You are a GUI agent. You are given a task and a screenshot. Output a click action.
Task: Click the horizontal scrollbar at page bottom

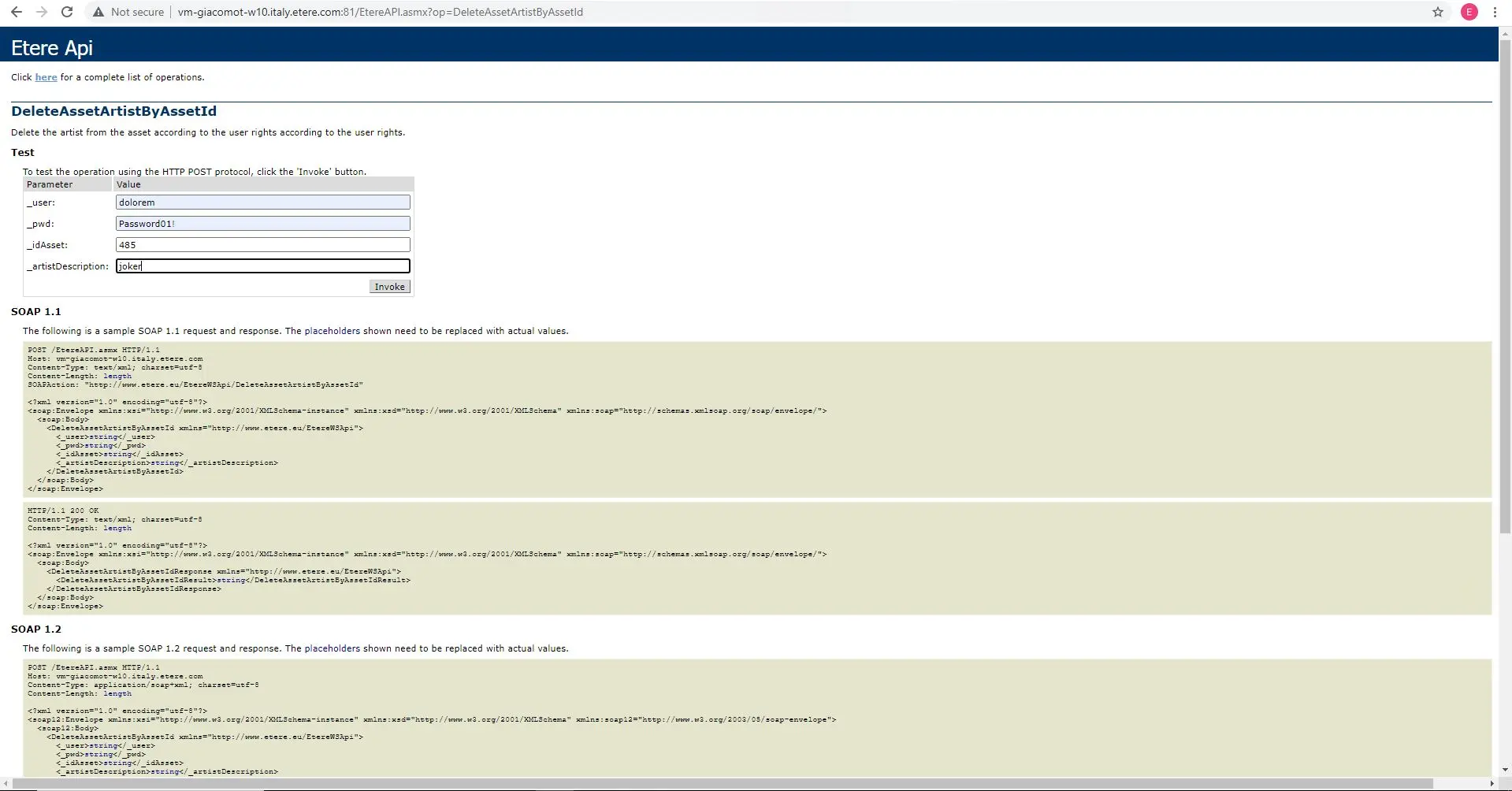[709, 784]
